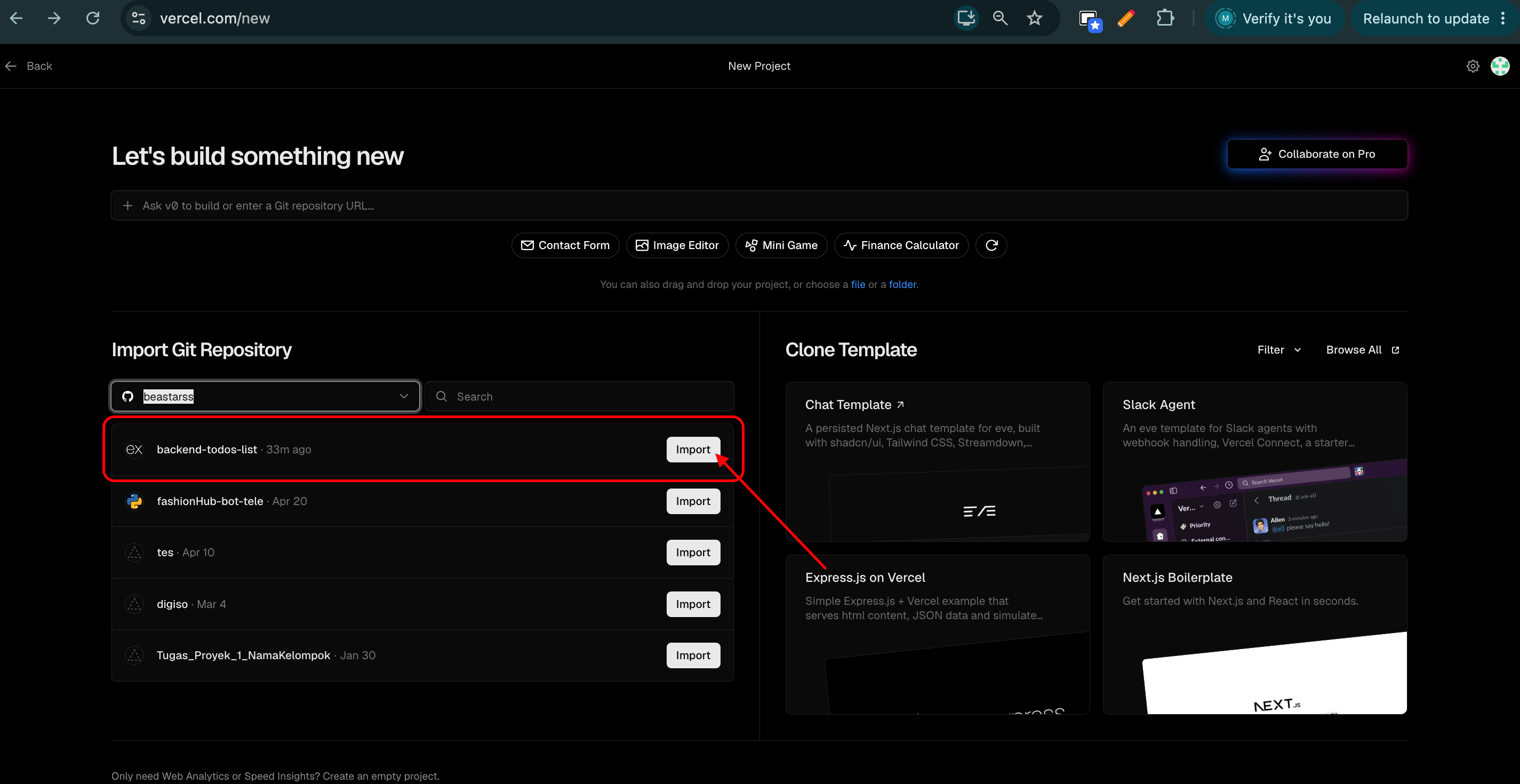The width and height of the screenshot is (1520, 784).
Task: Open site information icon in address bar
Action: coord(139,18)
